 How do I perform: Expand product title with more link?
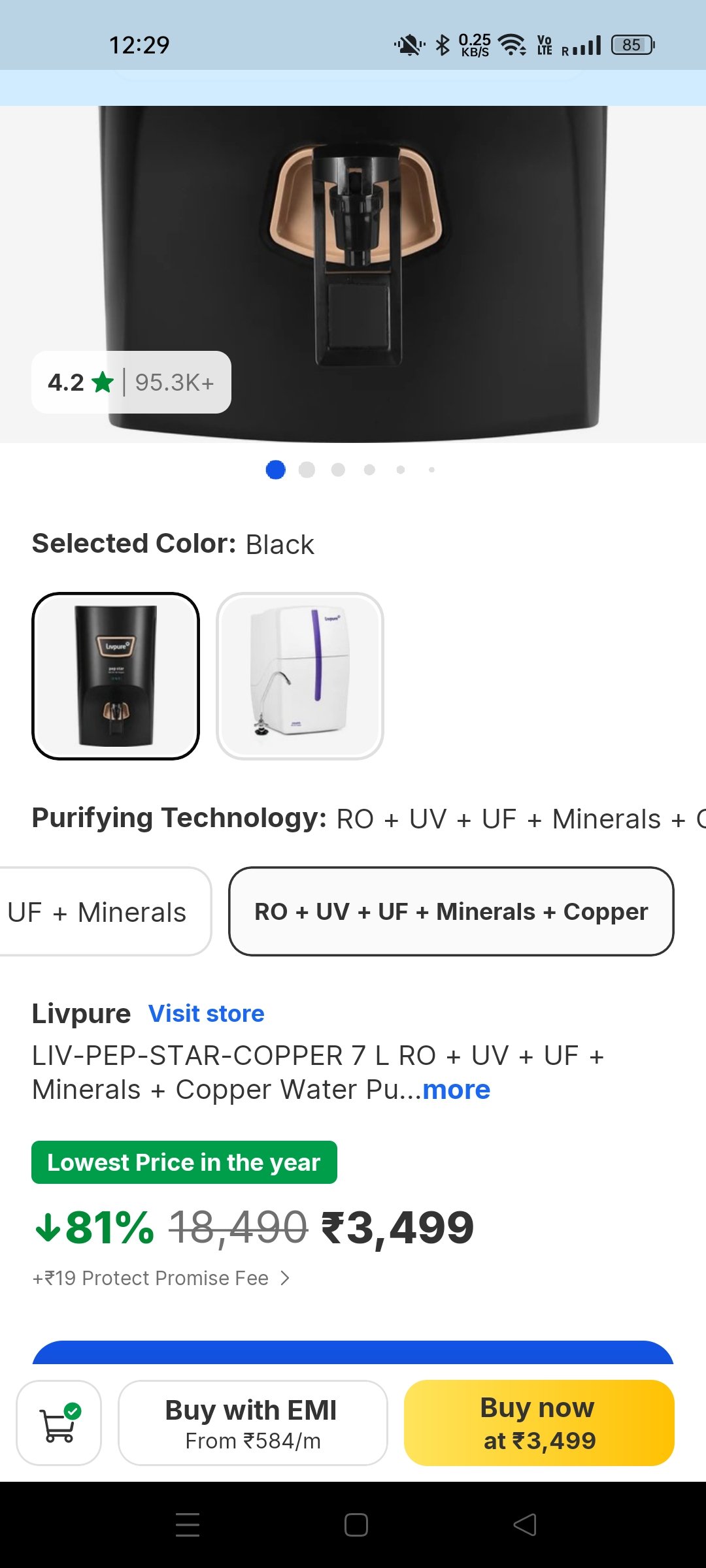click(x=456, y=1090)
